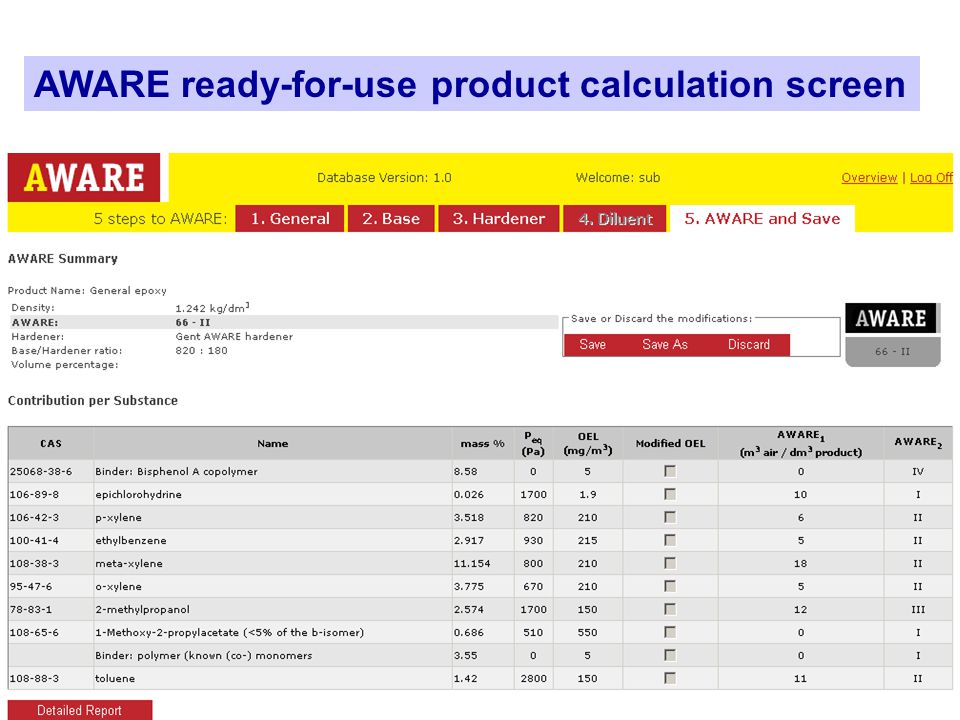The height and width of the screenshot is (720, 960).
Task: Click Density value 1.242 kg/dm³
Action: 212,307
